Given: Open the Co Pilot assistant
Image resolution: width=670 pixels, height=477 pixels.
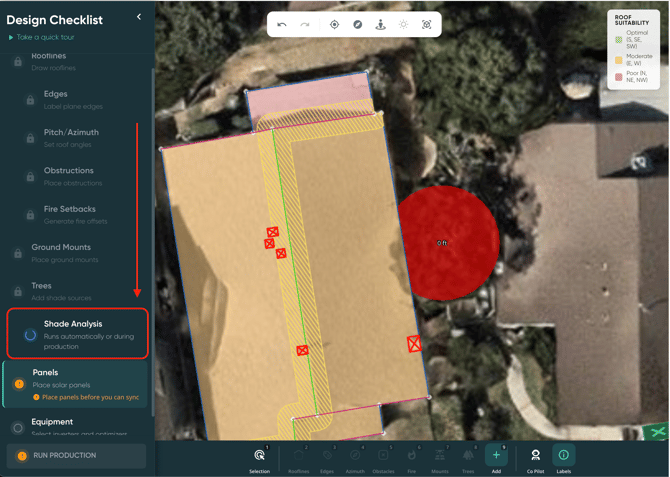Looking at the screenshot, I should [x=535, y=458].
